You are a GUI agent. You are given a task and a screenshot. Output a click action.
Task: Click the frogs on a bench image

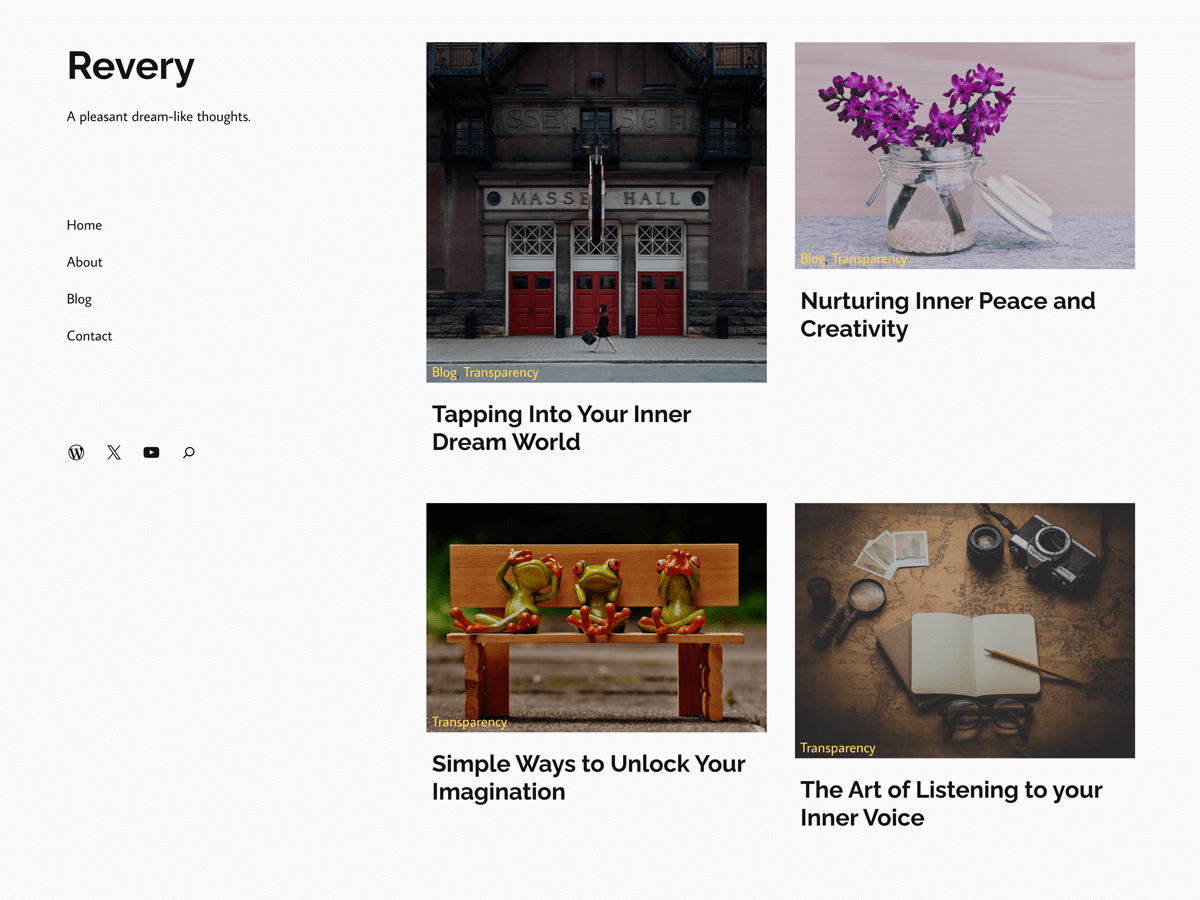click(596, 610)
